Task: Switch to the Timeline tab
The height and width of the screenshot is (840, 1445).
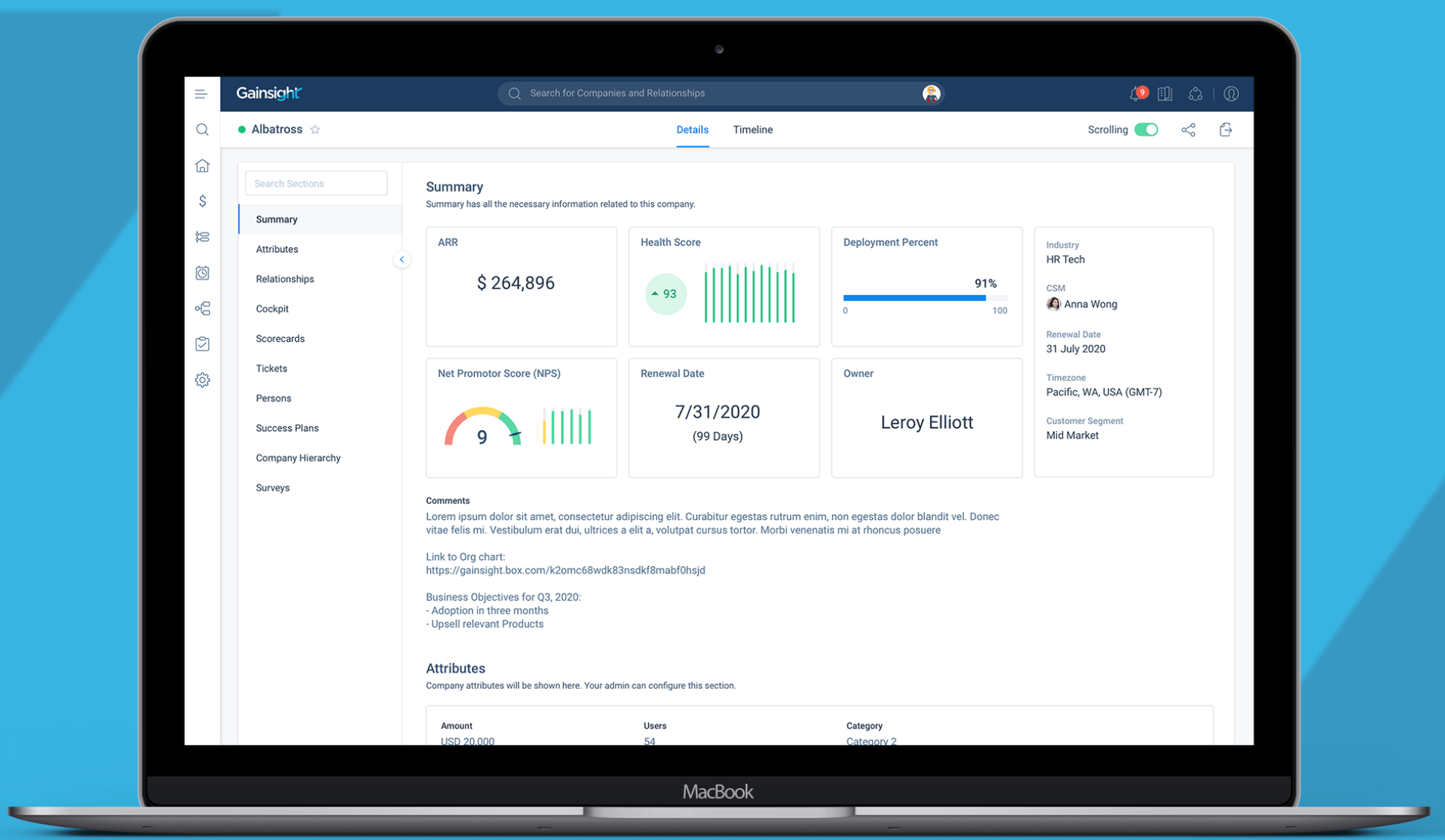Action: (752, 130)
